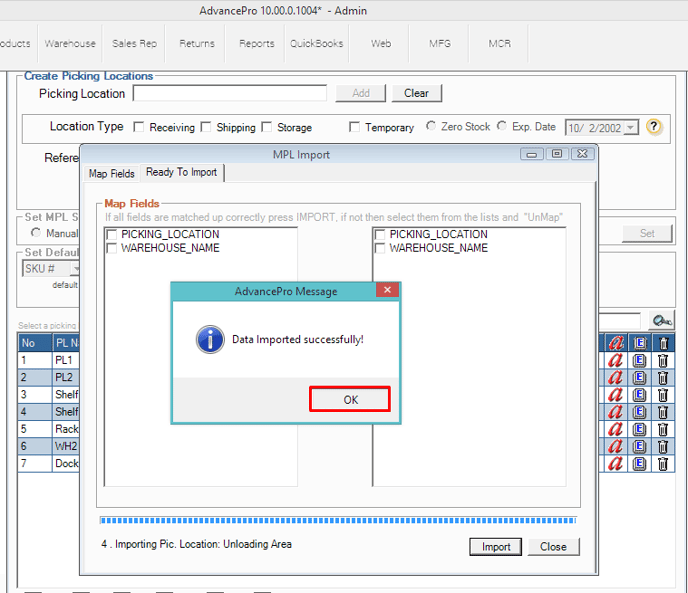
Task: Delete row 7 using its trash icon
Action: (662, 463)
